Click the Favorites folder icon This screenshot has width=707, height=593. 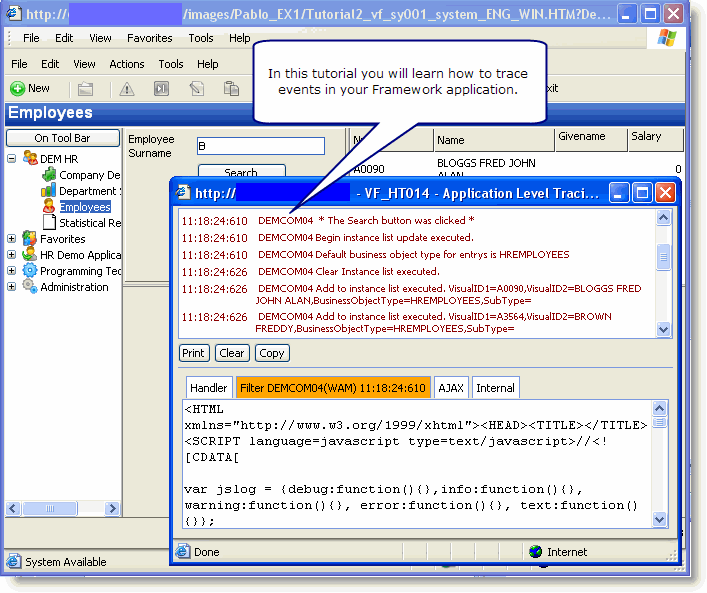coord(30,238)
